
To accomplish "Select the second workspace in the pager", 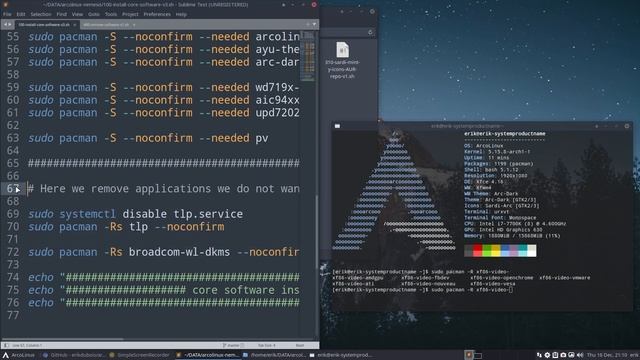I will 478,355.
